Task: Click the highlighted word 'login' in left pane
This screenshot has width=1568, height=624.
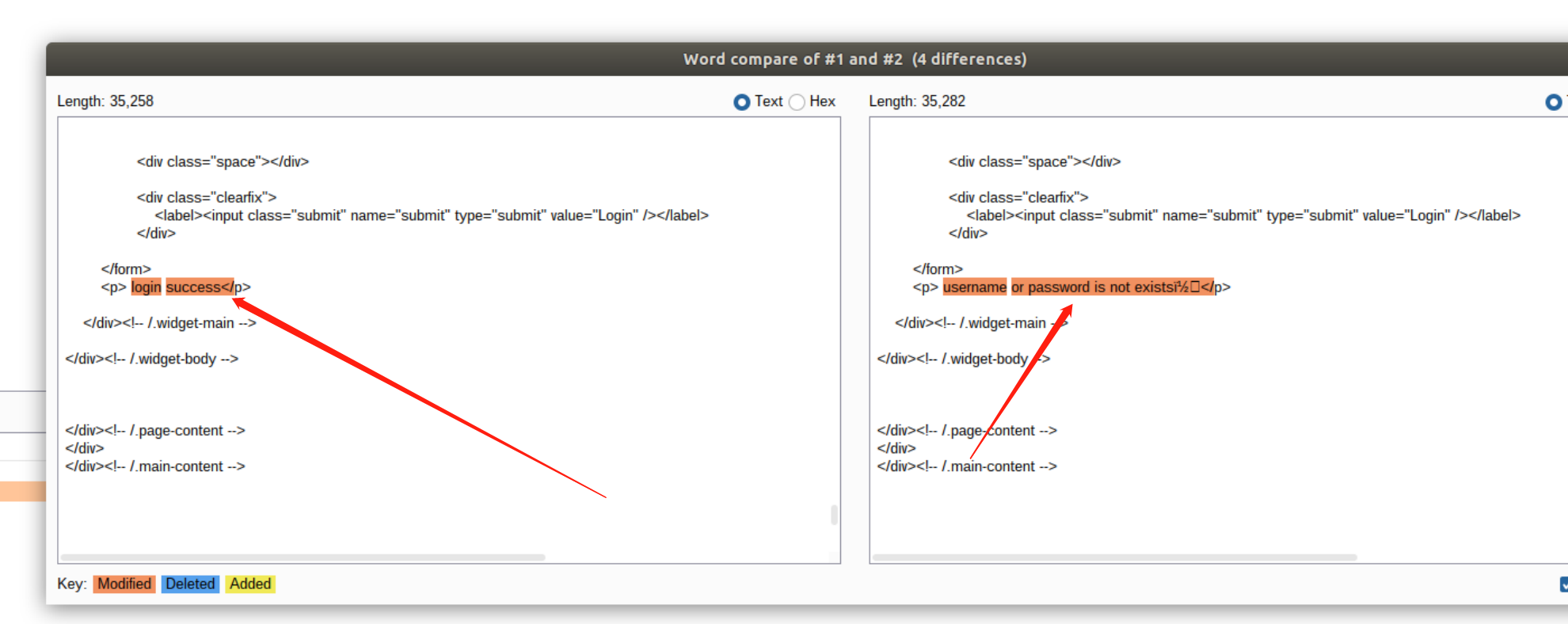Action: pyautogui.click(x=146, y=287)
